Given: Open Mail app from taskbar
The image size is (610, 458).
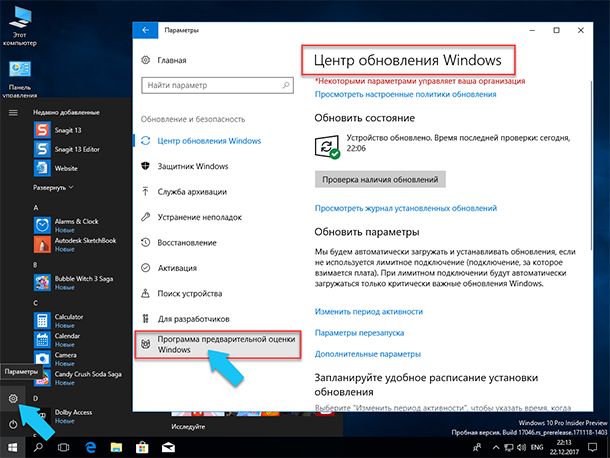Looking at the screenshot, I should pyautogui.click(x=168, y=447).
